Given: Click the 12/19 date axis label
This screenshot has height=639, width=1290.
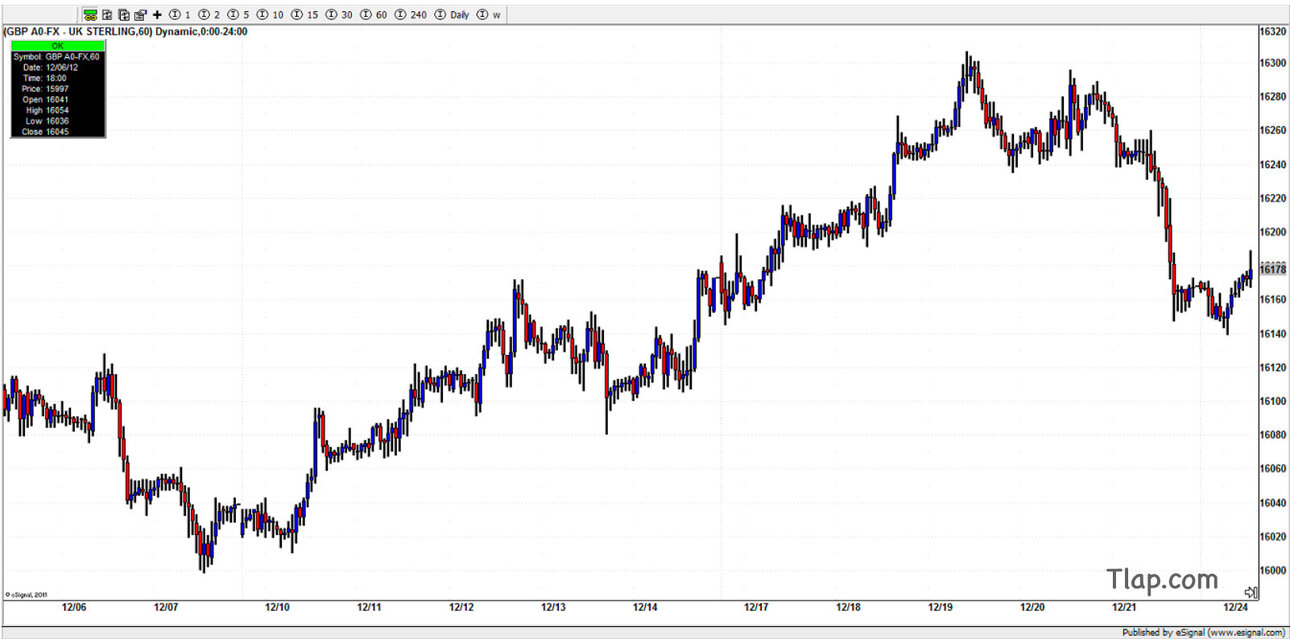Looking at the screenshot, I should point(941,608).
